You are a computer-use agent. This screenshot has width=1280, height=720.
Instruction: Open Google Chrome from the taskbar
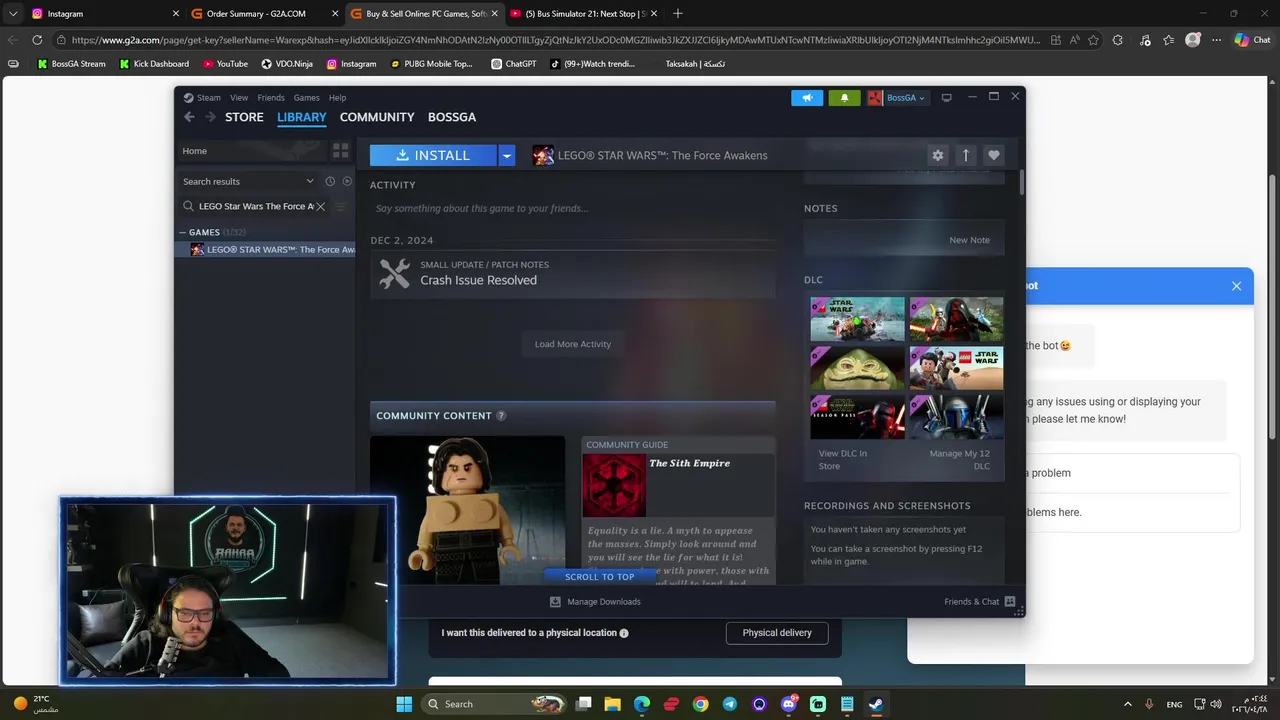tap(700, 704)
